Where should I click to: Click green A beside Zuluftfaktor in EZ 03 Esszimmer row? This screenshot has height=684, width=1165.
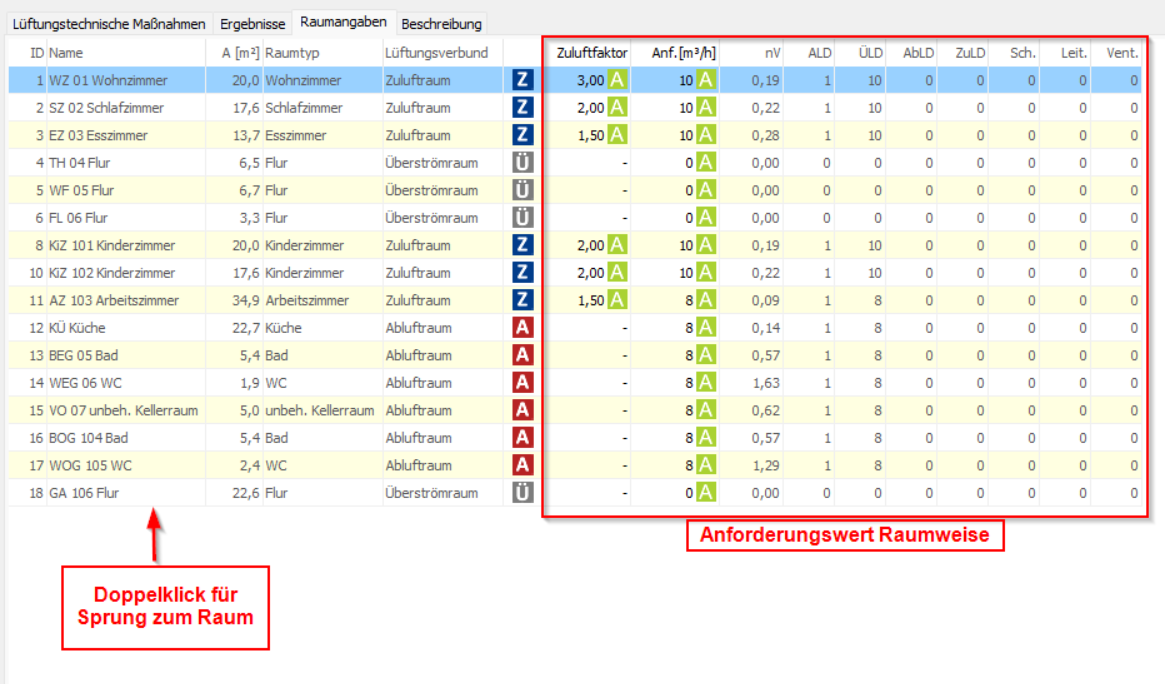(x=617, y=135)
